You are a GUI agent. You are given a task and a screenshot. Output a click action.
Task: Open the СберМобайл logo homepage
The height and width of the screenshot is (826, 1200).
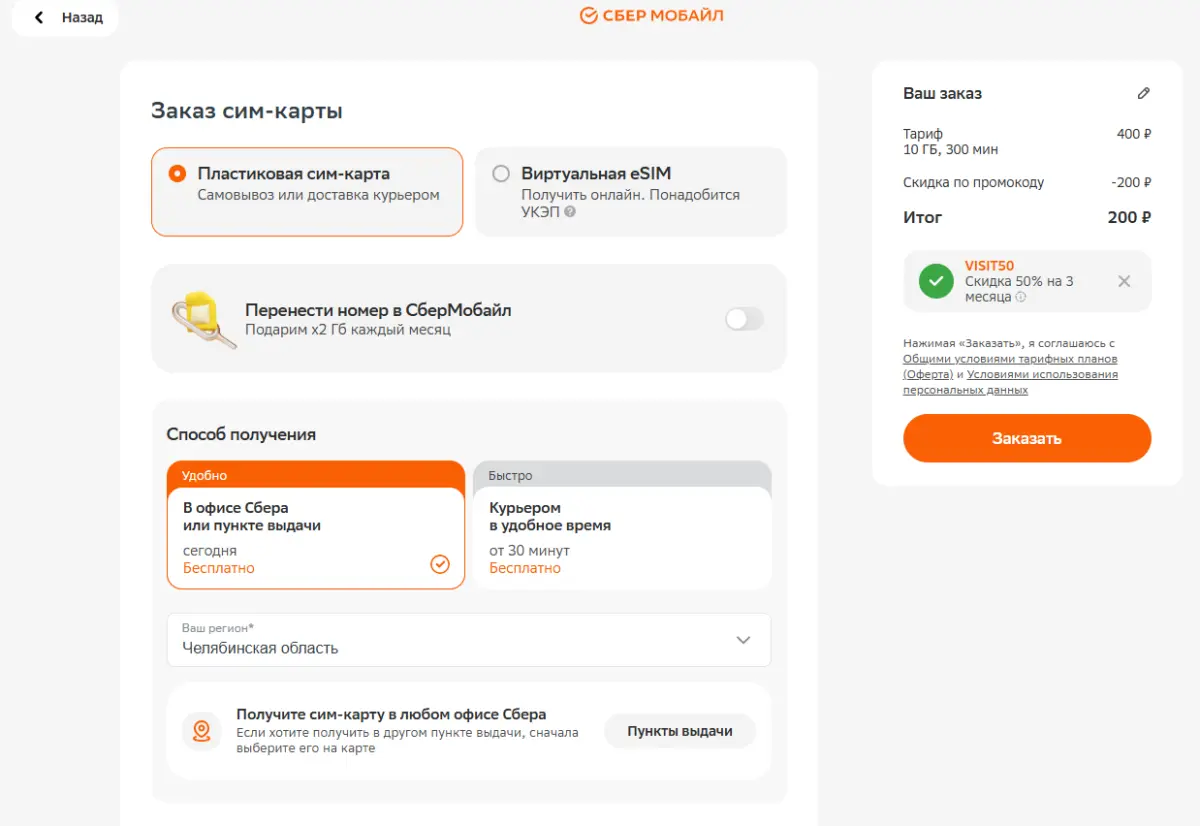tap(651, 15)
